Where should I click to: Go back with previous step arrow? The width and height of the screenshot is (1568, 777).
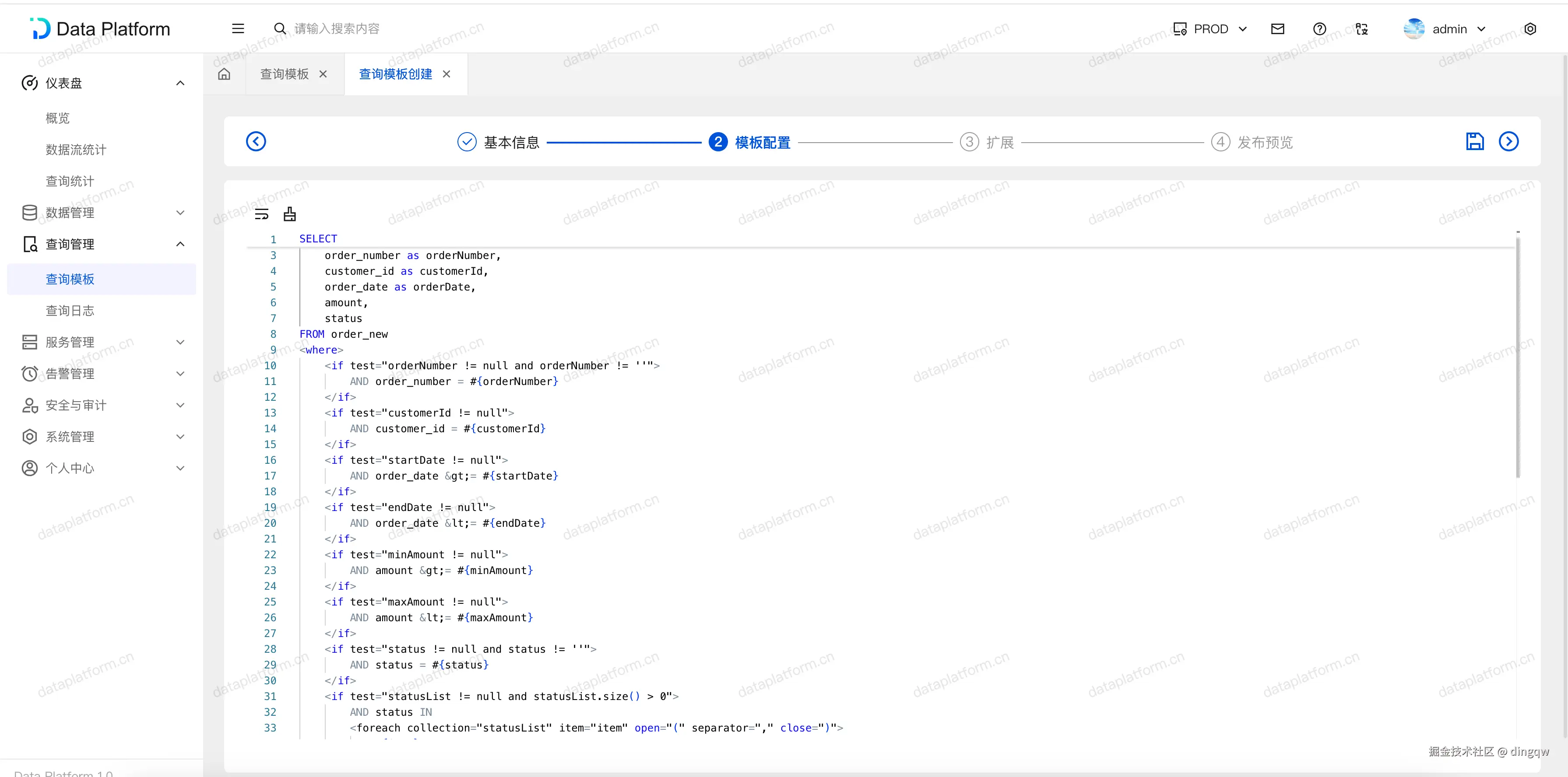coord(256,142)
